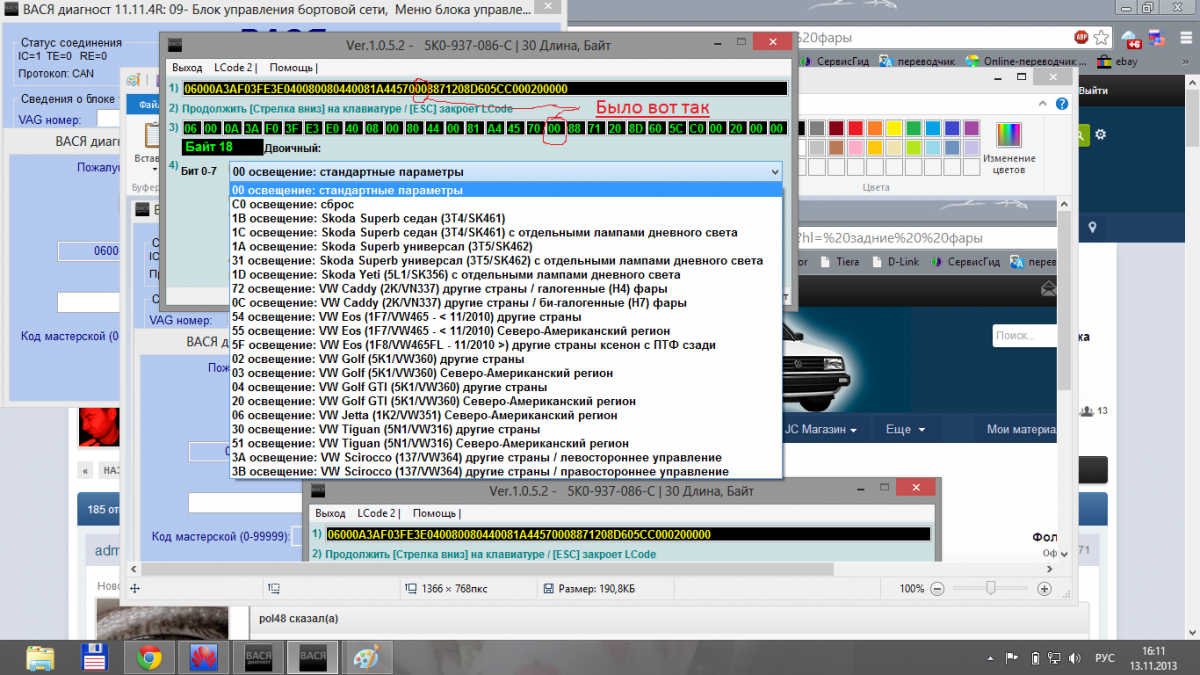Show hidden tray icons arrow
Image resolution: width=1200 pixels, height=675 pixels.
991,657
